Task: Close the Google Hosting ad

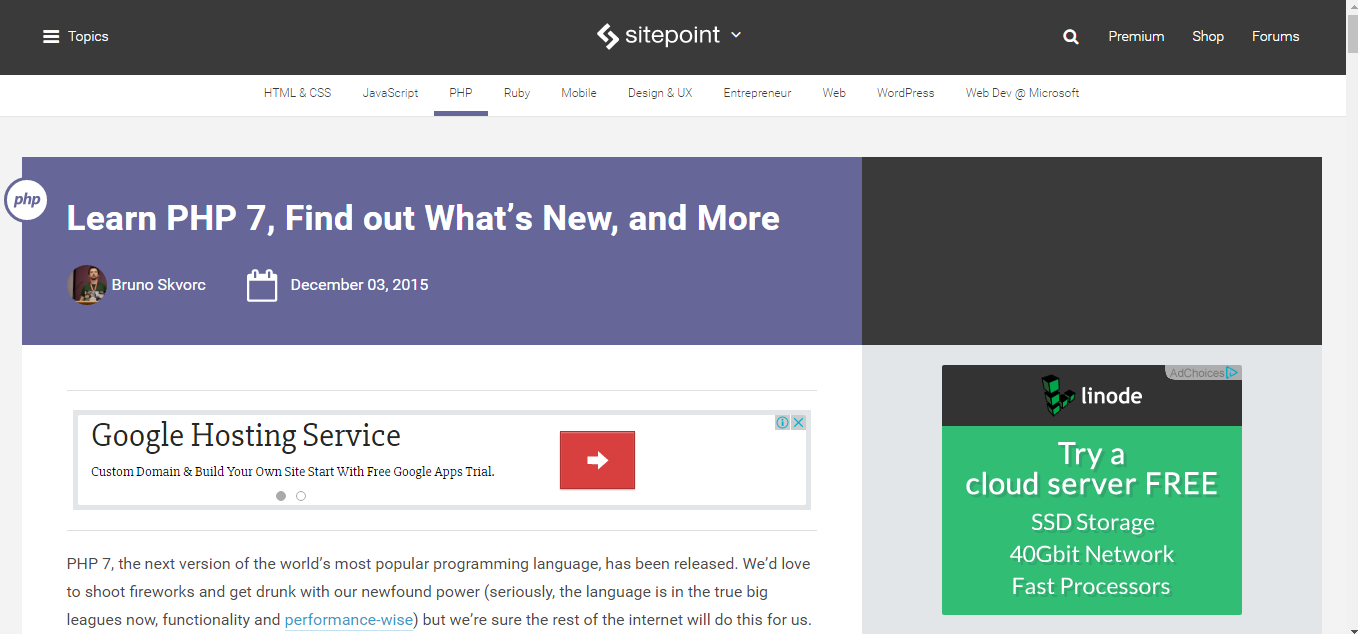Action: click(x=799, y=422)
